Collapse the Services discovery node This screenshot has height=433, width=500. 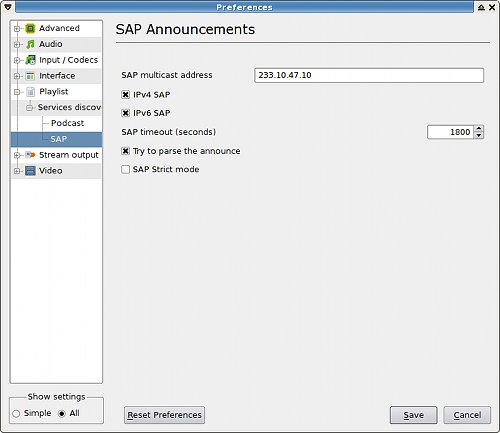(x=29, y=108)
